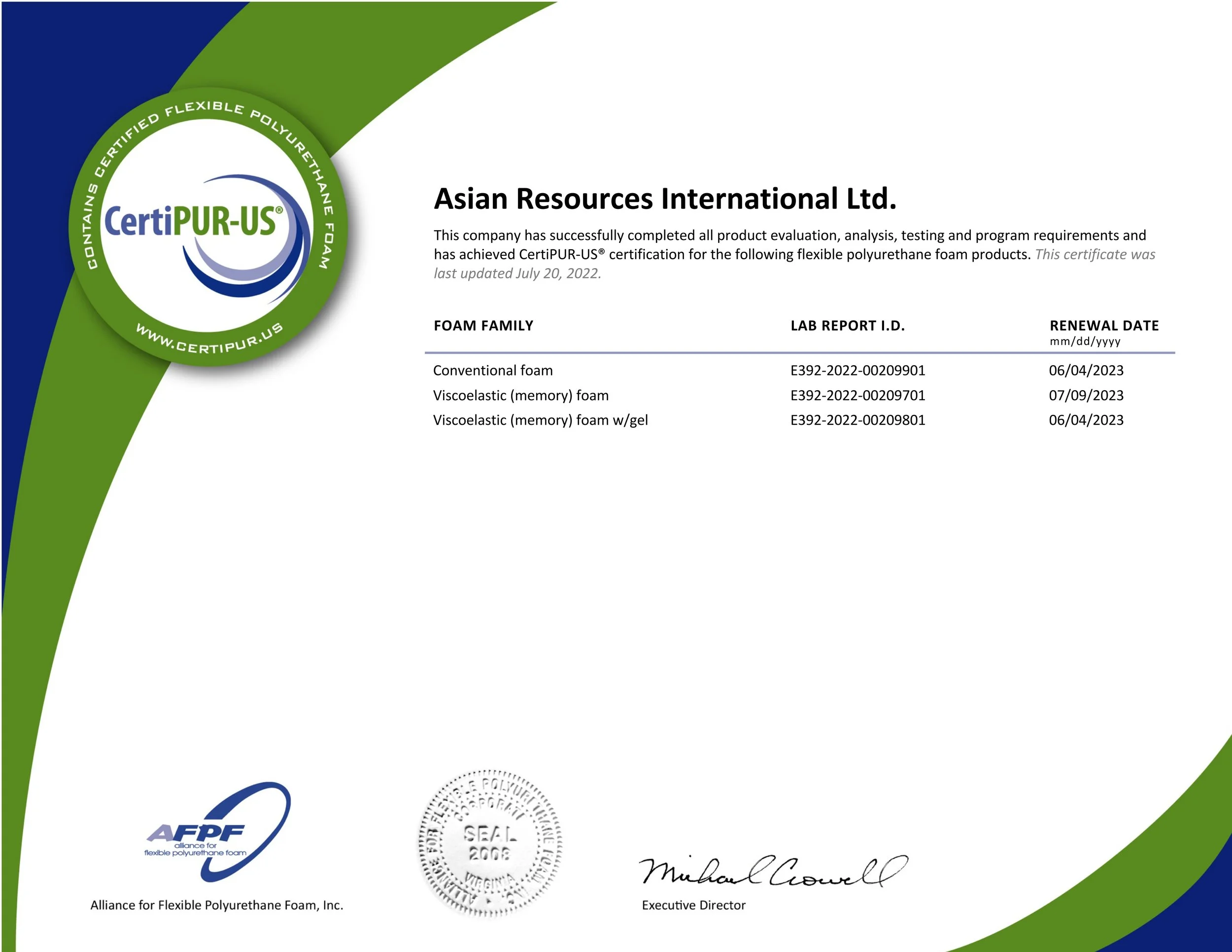Click lab report ID E392-2022-00209701
1232x952 pixels.
857,395
